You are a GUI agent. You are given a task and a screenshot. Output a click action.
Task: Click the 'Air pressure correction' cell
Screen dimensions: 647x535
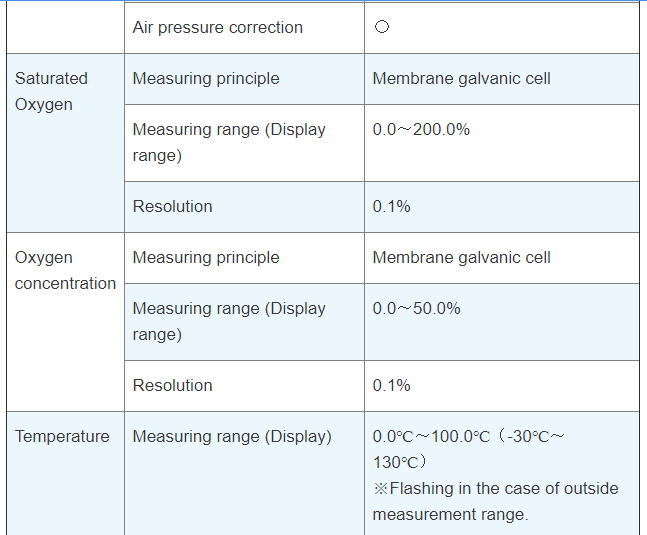(217, 28)
